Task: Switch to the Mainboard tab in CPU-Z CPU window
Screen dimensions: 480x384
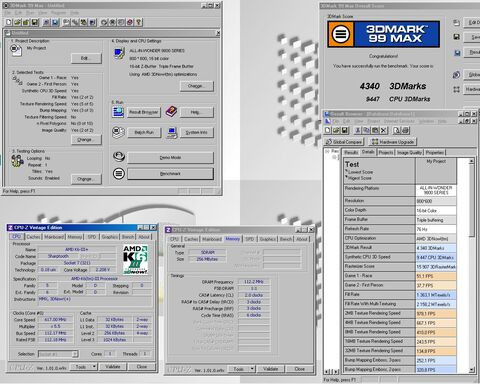Action: [x=54, y=237]
